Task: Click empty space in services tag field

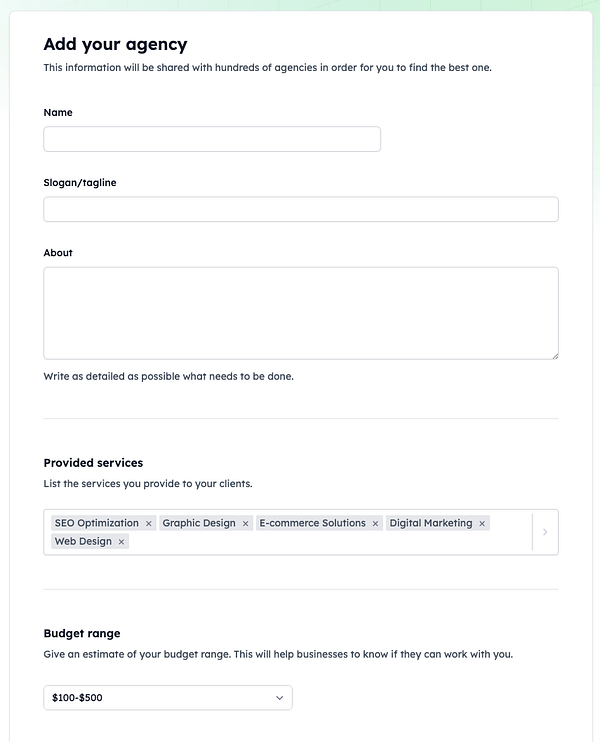Action: pos(330,542)
